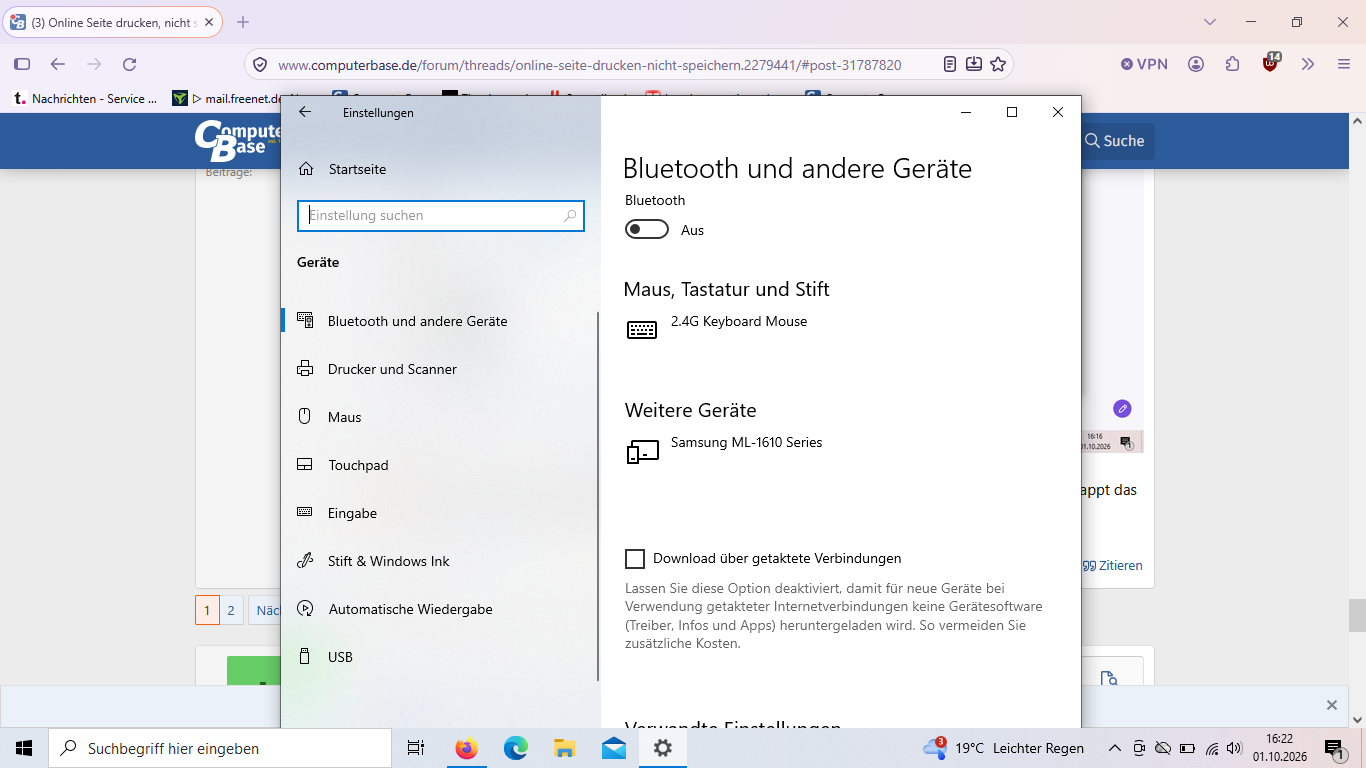The width and height of the screenshot is (1366, 768).
Task: Click the Suche button on ComputerBase
Action: [1114, 141]
